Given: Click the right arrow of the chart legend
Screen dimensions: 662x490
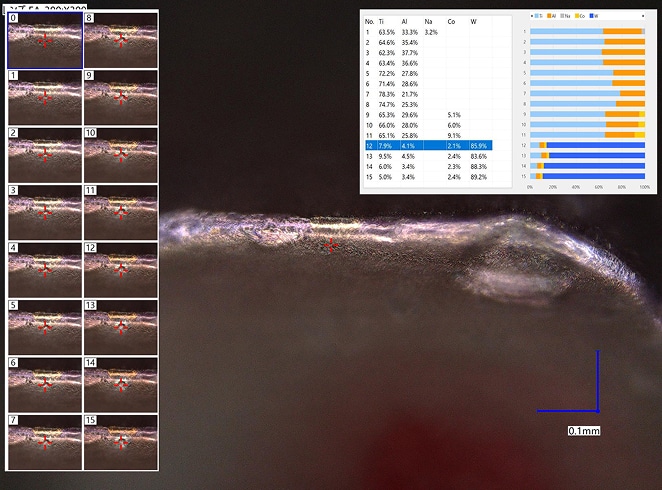Looking at the screenshot, I should 642,17.
